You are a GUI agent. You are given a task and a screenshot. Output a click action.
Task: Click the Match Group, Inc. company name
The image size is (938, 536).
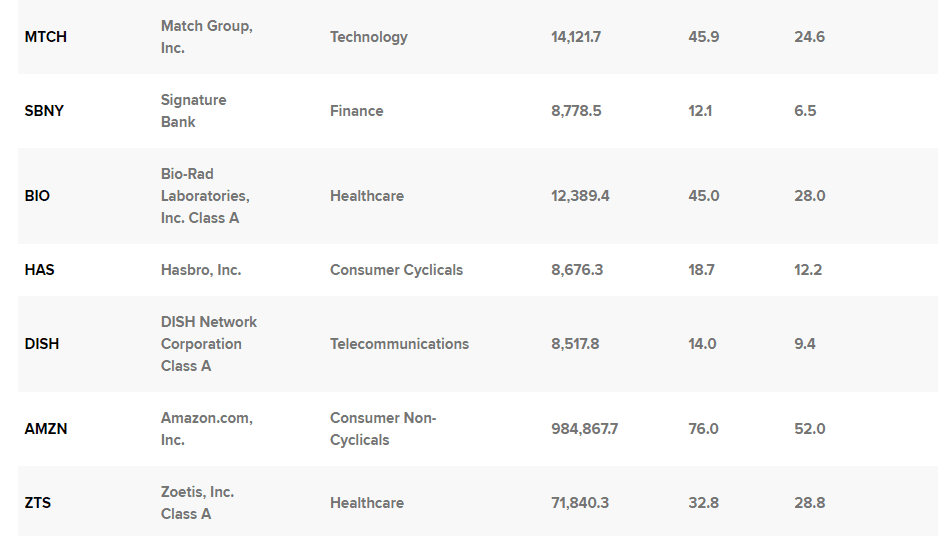(206, 37)
